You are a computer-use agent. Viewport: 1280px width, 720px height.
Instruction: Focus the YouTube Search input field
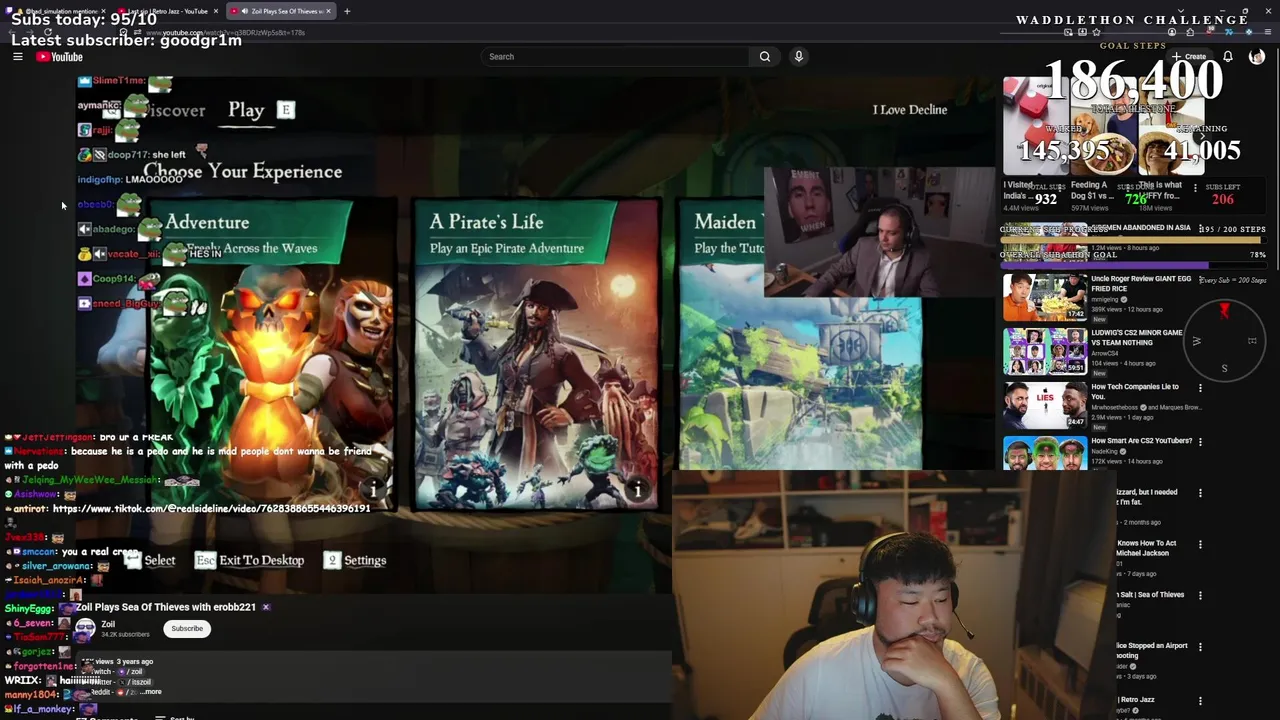click(615, 57)
